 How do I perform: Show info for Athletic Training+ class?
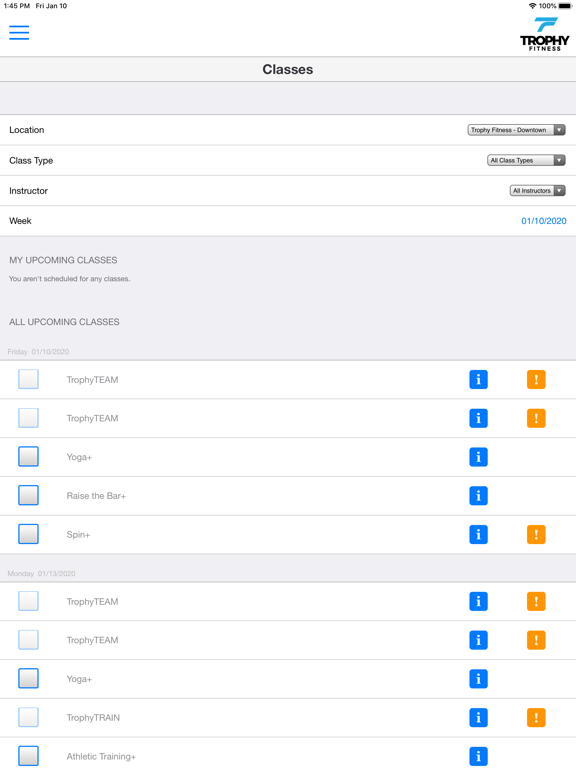click(x=478, y=756)
